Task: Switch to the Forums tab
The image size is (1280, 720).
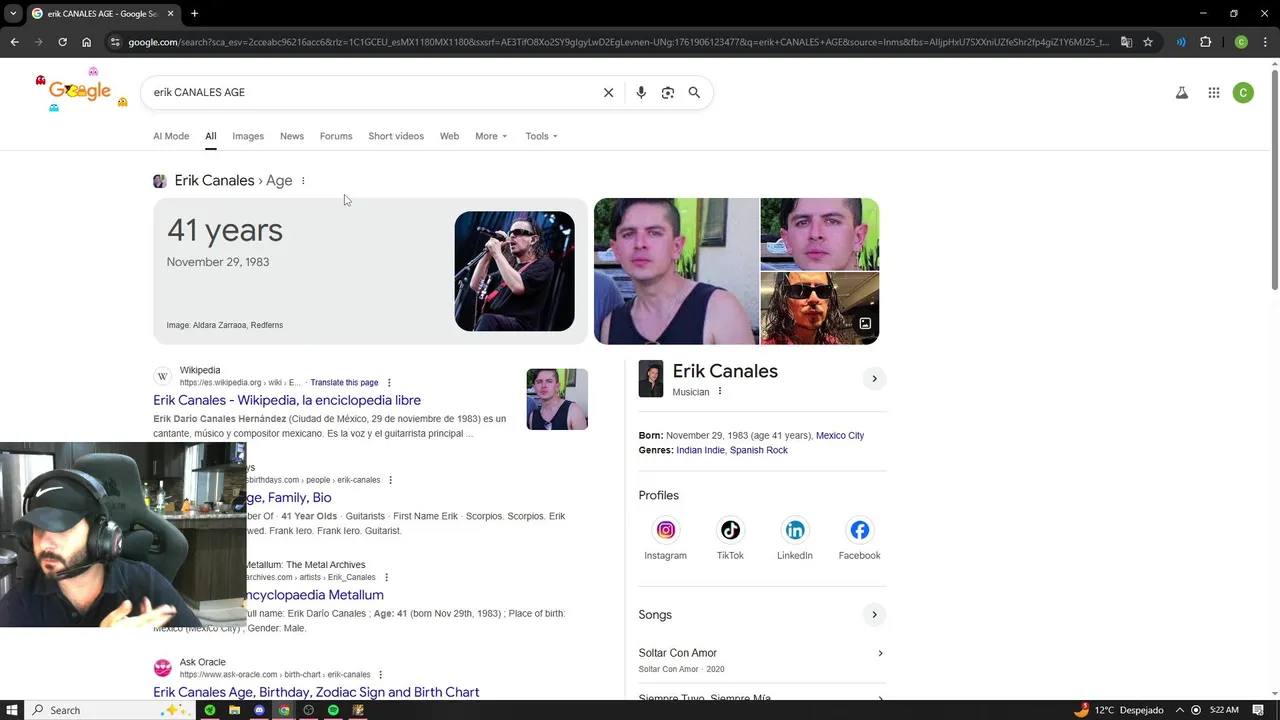Action: 336,136
